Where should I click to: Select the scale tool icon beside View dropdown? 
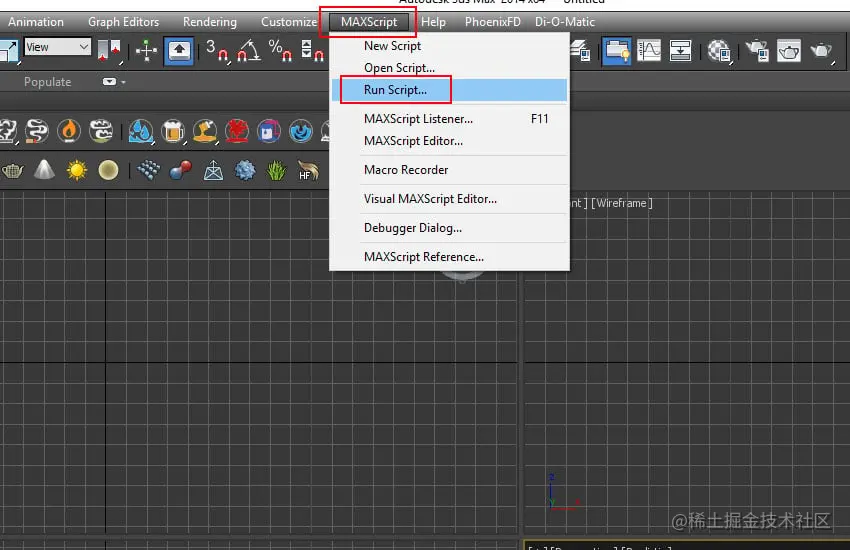(x=9, y=51)
